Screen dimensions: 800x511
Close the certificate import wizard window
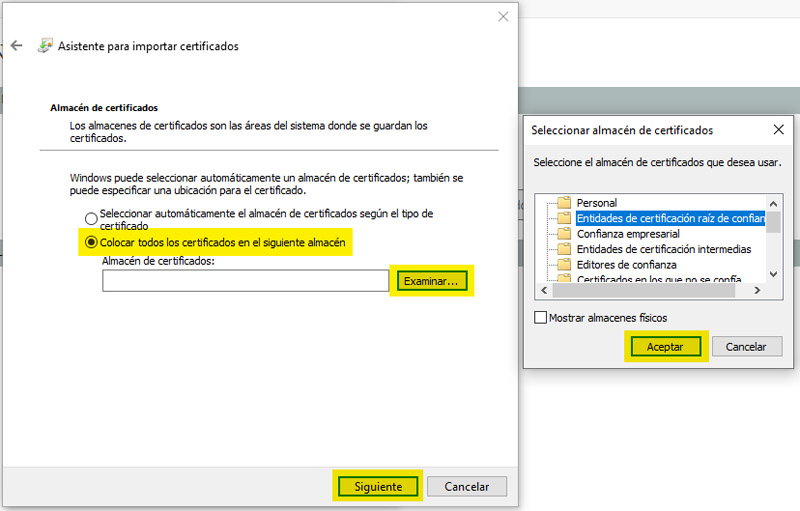tap(500, 17)
